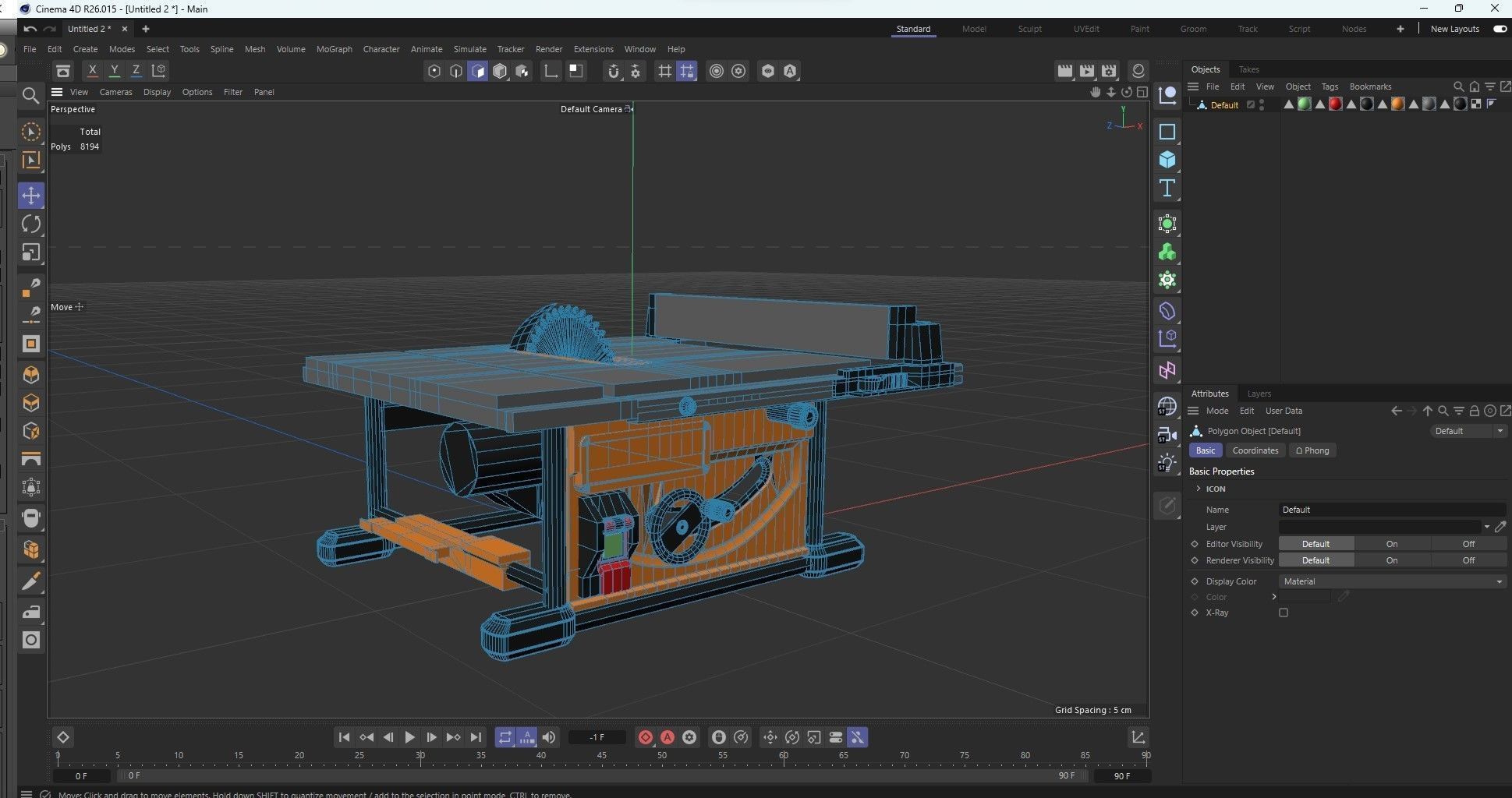This screenshot has width=1512, height=798.
Task: Set Editor Visibility to Default
Action: pyautogui.click(x=1315, y=544)
